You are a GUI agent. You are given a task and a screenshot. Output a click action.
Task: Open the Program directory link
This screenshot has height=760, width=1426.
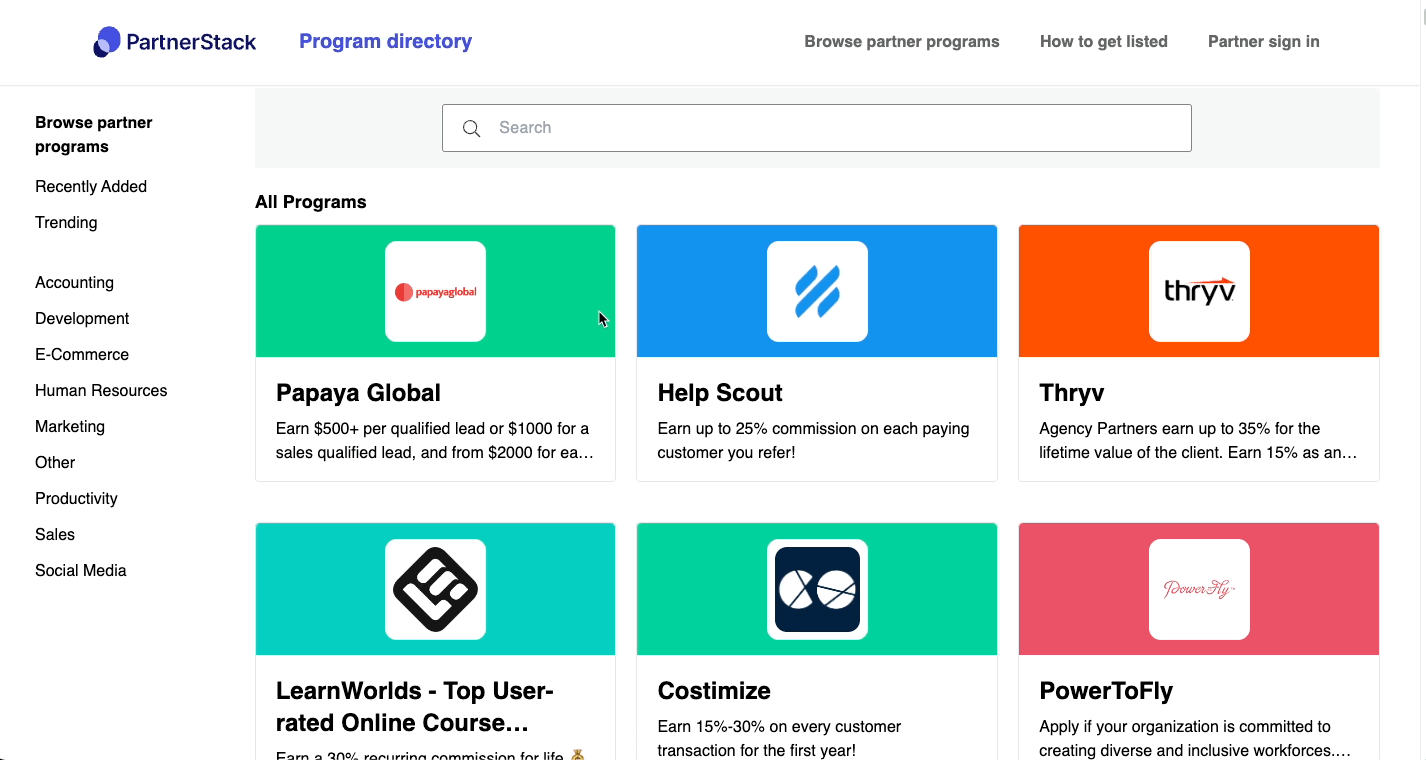(x=385, y=41)
